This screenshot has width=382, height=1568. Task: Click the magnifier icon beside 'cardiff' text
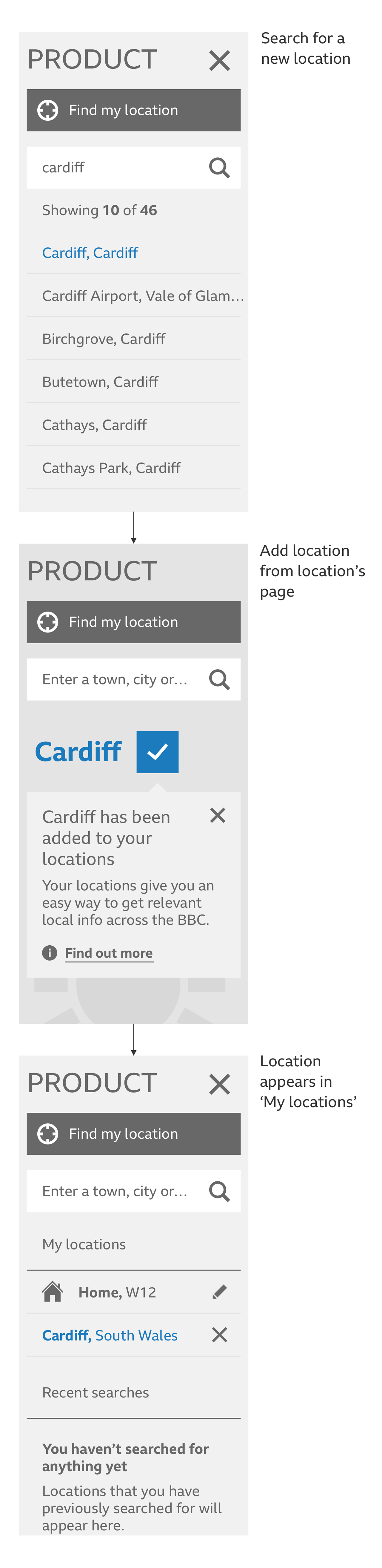219,167
